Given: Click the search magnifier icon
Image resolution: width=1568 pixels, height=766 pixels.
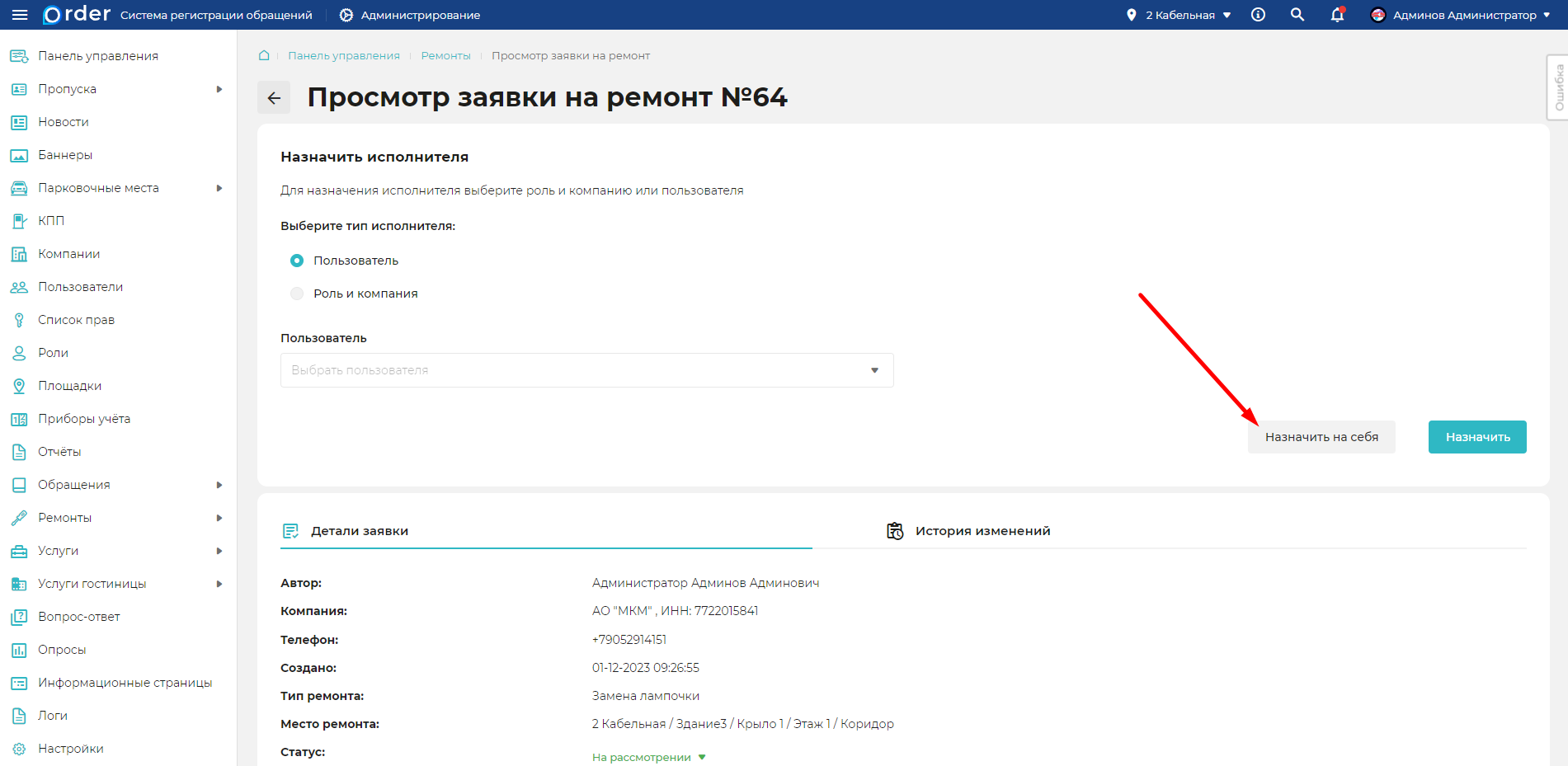Looking at the screenshot, I should click(1297, 14).
